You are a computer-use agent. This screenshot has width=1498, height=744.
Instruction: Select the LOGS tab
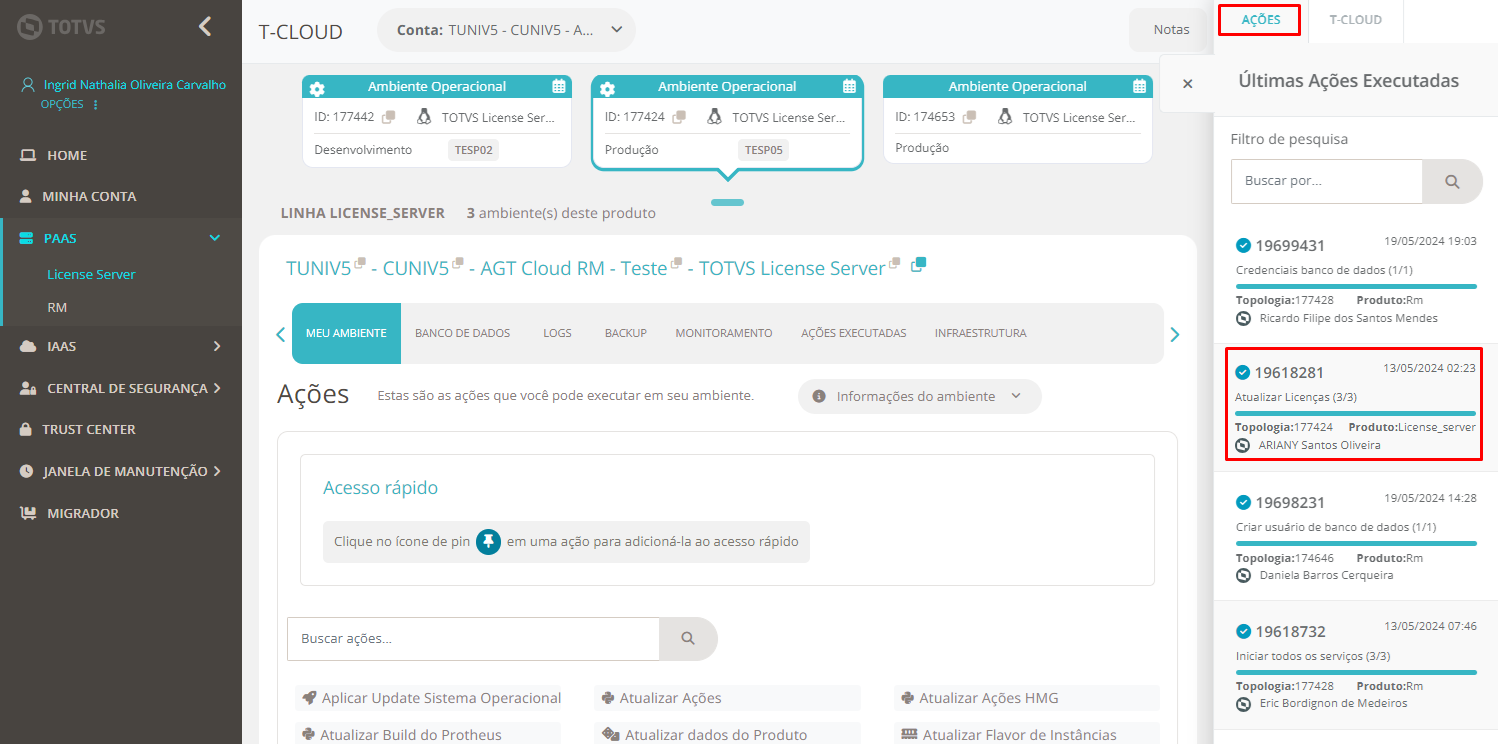(558, 333)
